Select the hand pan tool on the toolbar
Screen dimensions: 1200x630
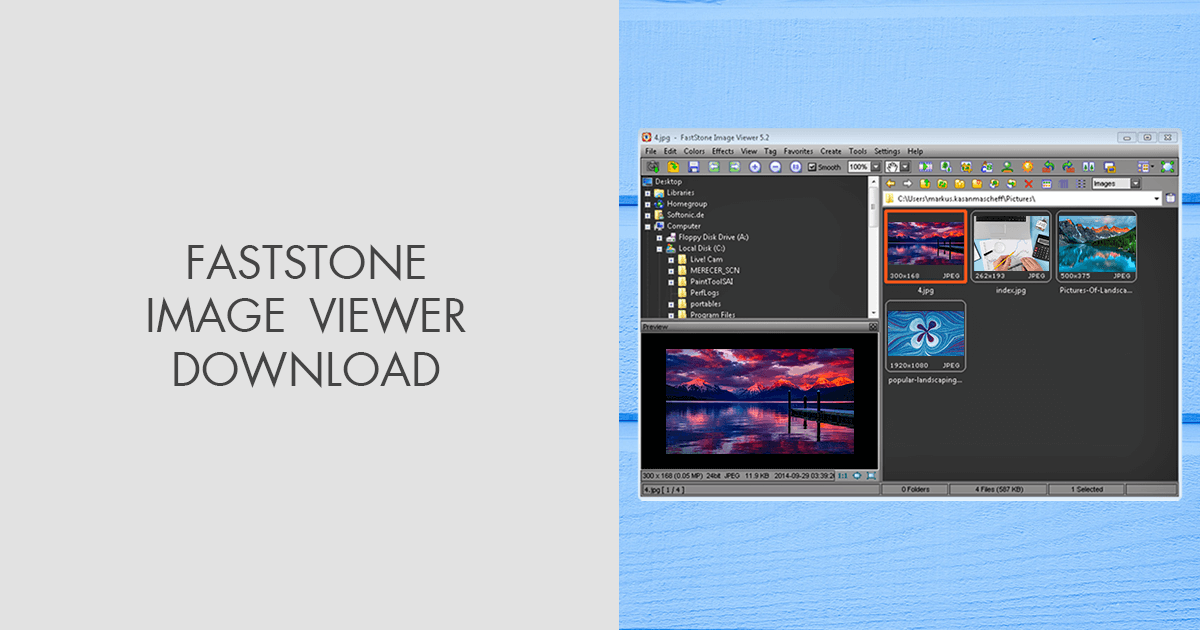point(892,167)
